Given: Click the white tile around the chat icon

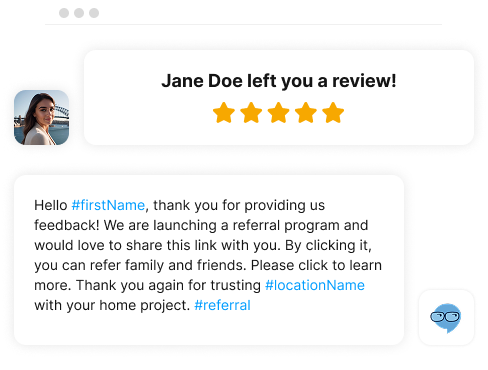Looking at the screenshot, I should 446,317.
